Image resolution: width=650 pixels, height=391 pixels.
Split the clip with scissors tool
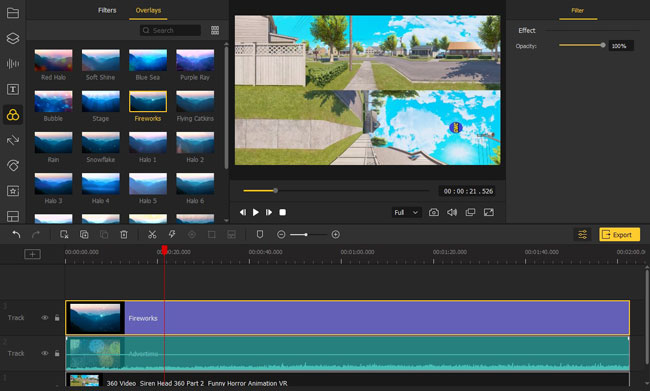coord(152,235)
